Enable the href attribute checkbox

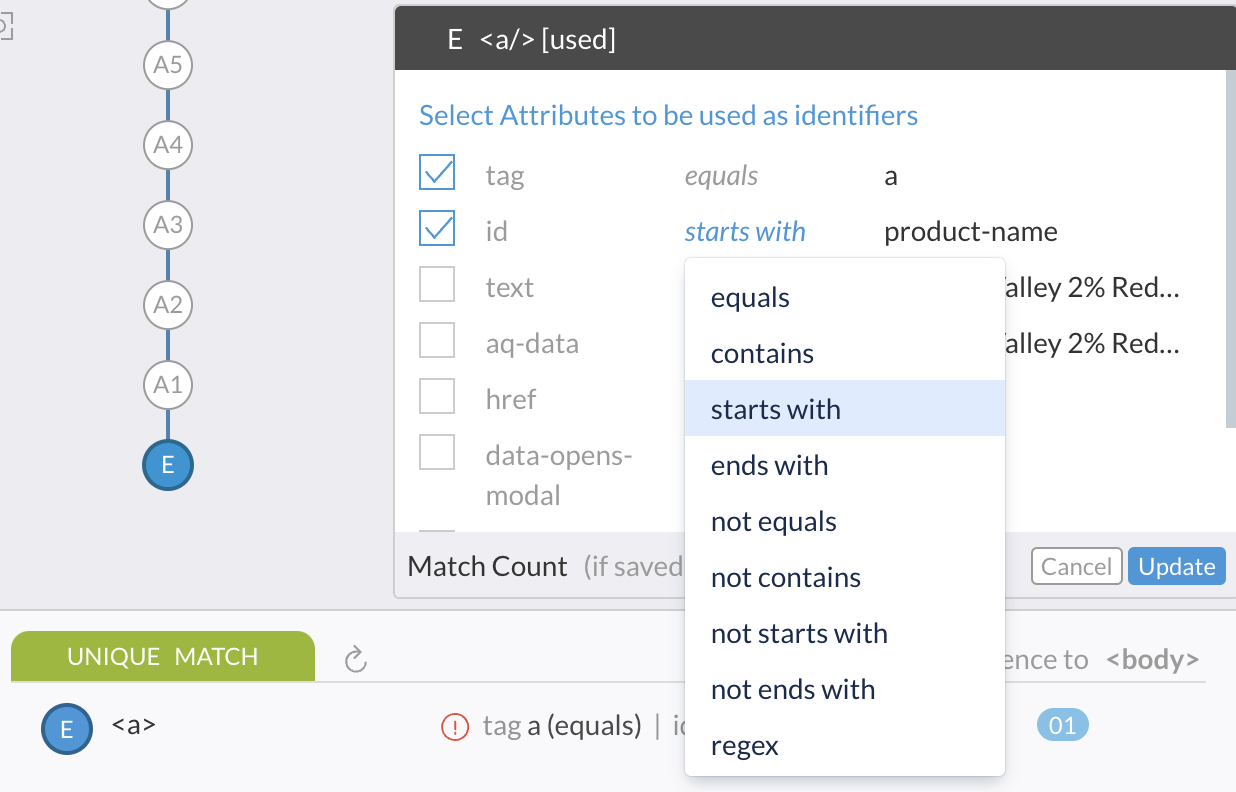click(437, 396)
